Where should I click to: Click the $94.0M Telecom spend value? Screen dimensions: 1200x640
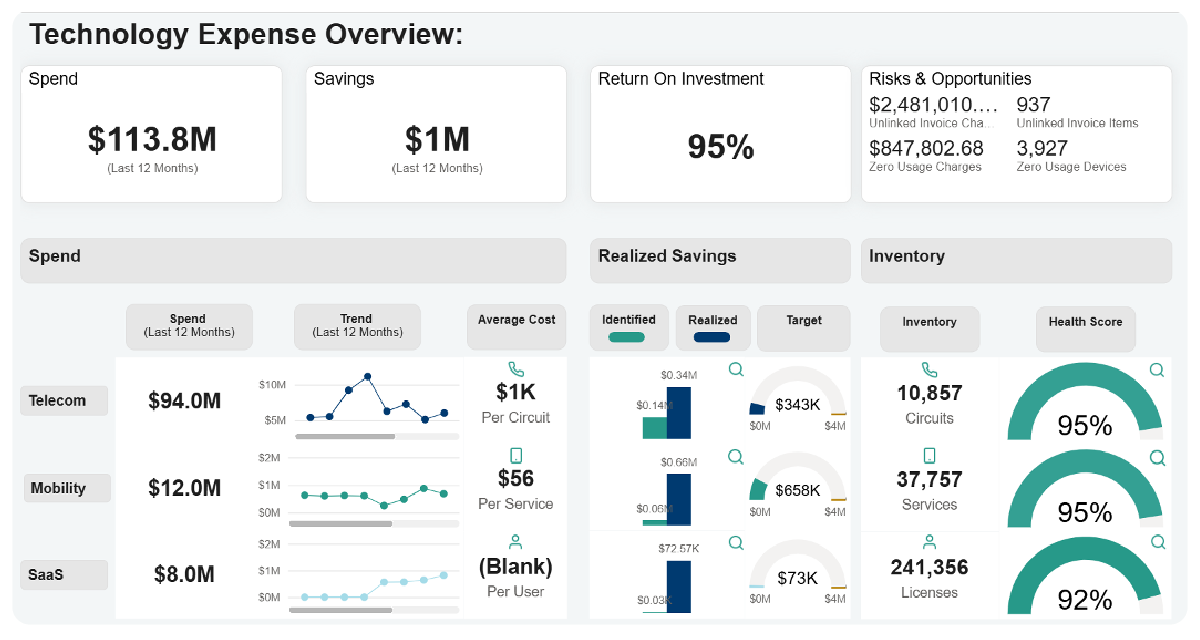(185, 401)
